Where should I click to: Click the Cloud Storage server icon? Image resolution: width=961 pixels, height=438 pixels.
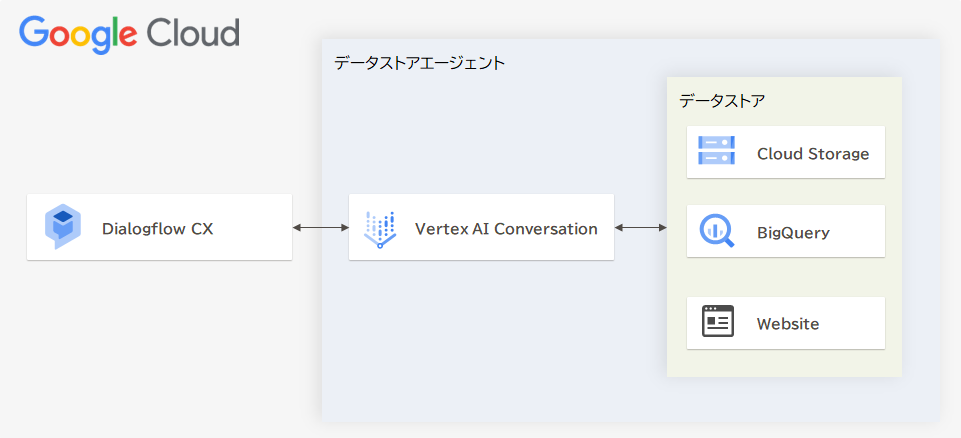click(x=716, y=152)
